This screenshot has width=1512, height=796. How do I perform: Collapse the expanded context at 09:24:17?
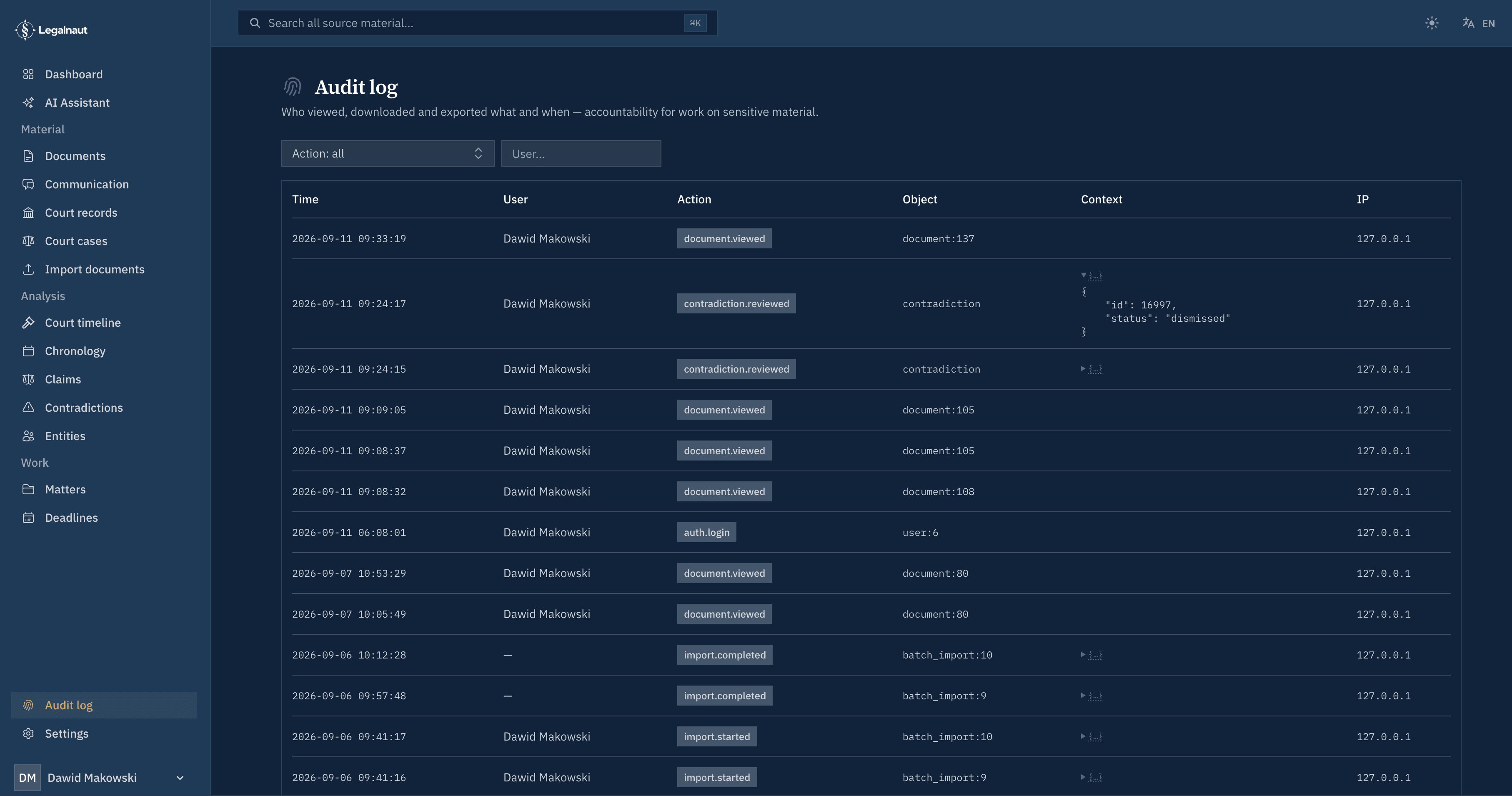coord(1091,275)
